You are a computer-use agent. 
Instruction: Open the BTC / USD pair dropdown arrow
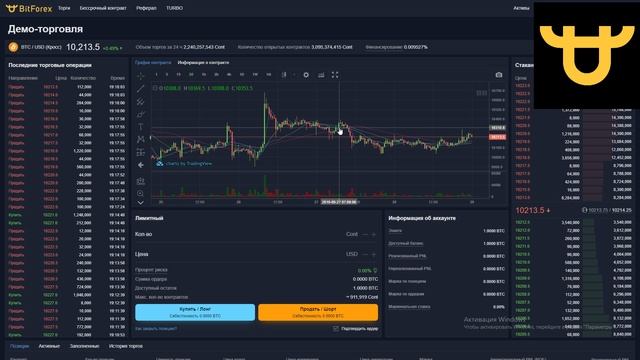point(121,49)
